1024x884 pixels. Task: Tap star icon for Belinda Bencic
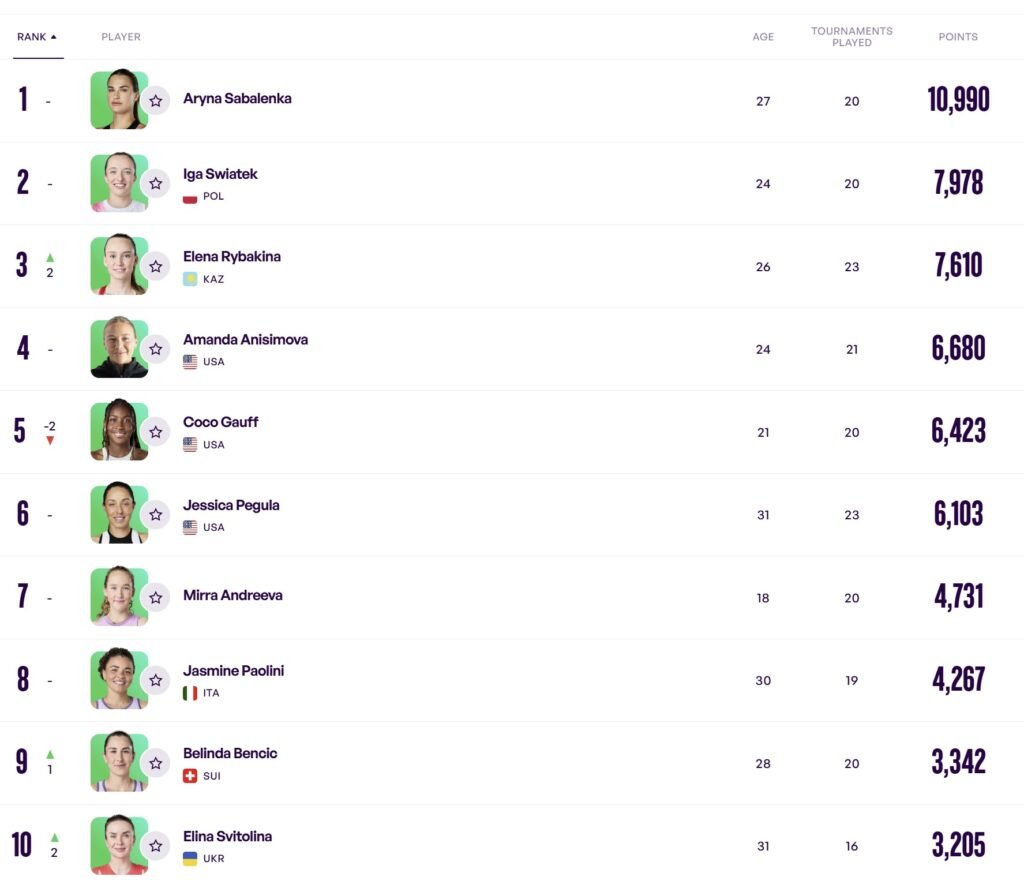click(x=155, y=764)
